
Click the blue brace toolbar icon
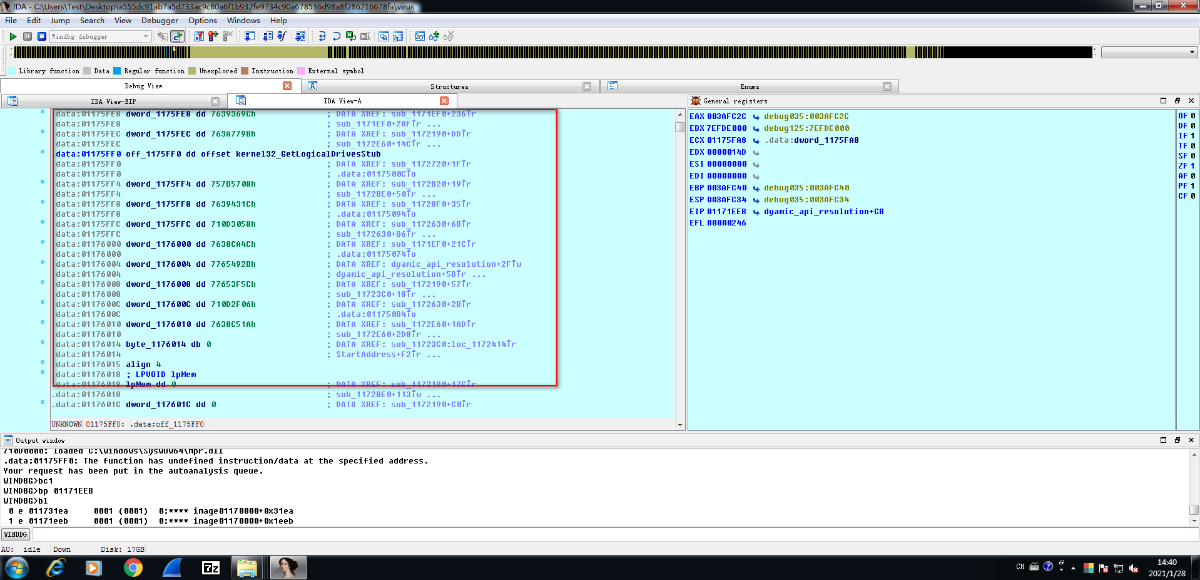click(x=322, y=36)
